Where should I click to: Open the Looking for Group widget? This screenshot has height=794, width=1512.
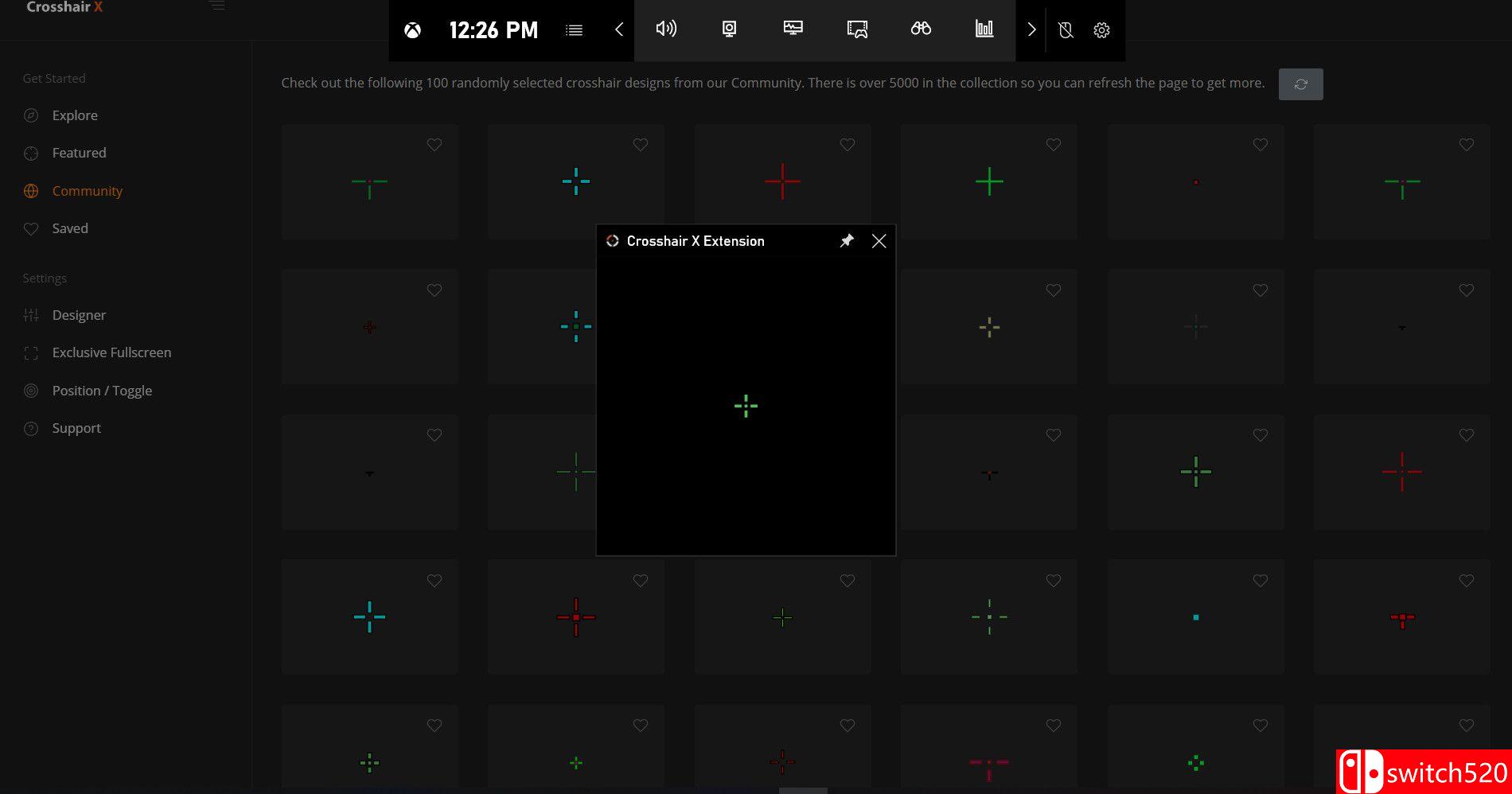(921, 29)
